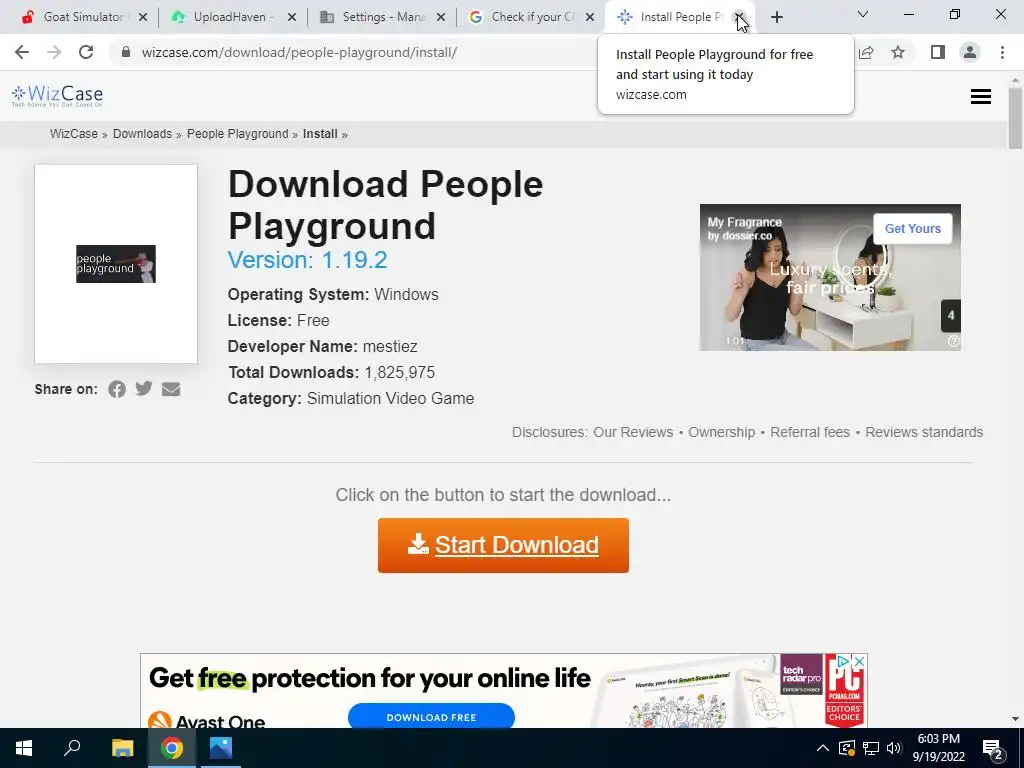Image resolution: width=1024 pixels, height=768 pixels.
Task: Open volume control in system tray
Action: click(894, 748)
